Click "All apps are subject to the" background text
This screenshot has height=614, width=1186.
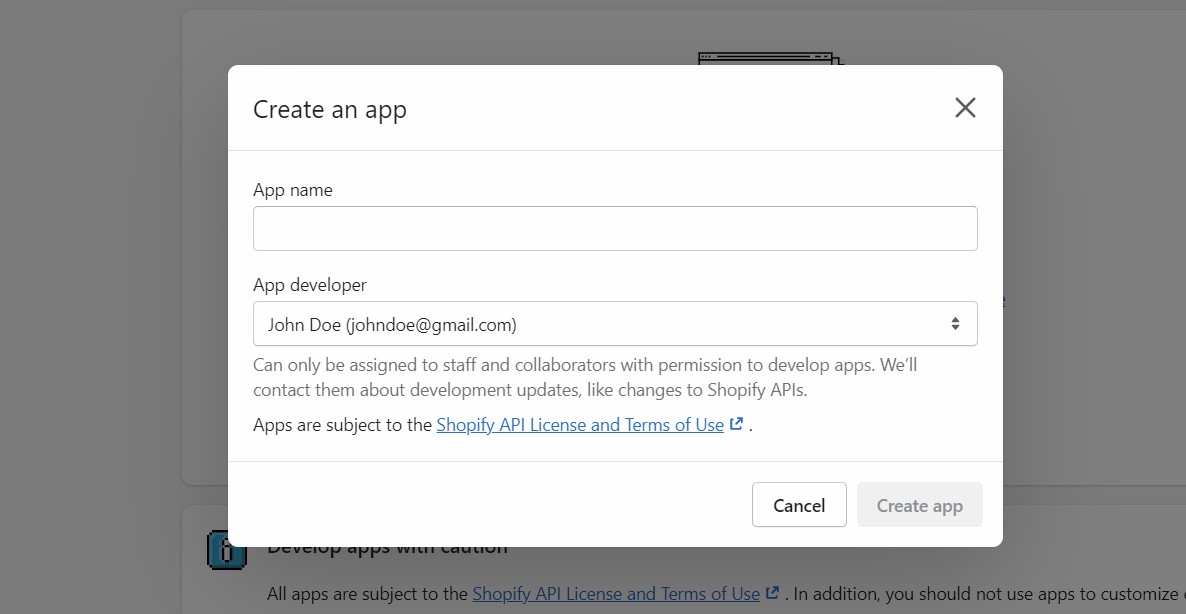(x=367, y=594)
